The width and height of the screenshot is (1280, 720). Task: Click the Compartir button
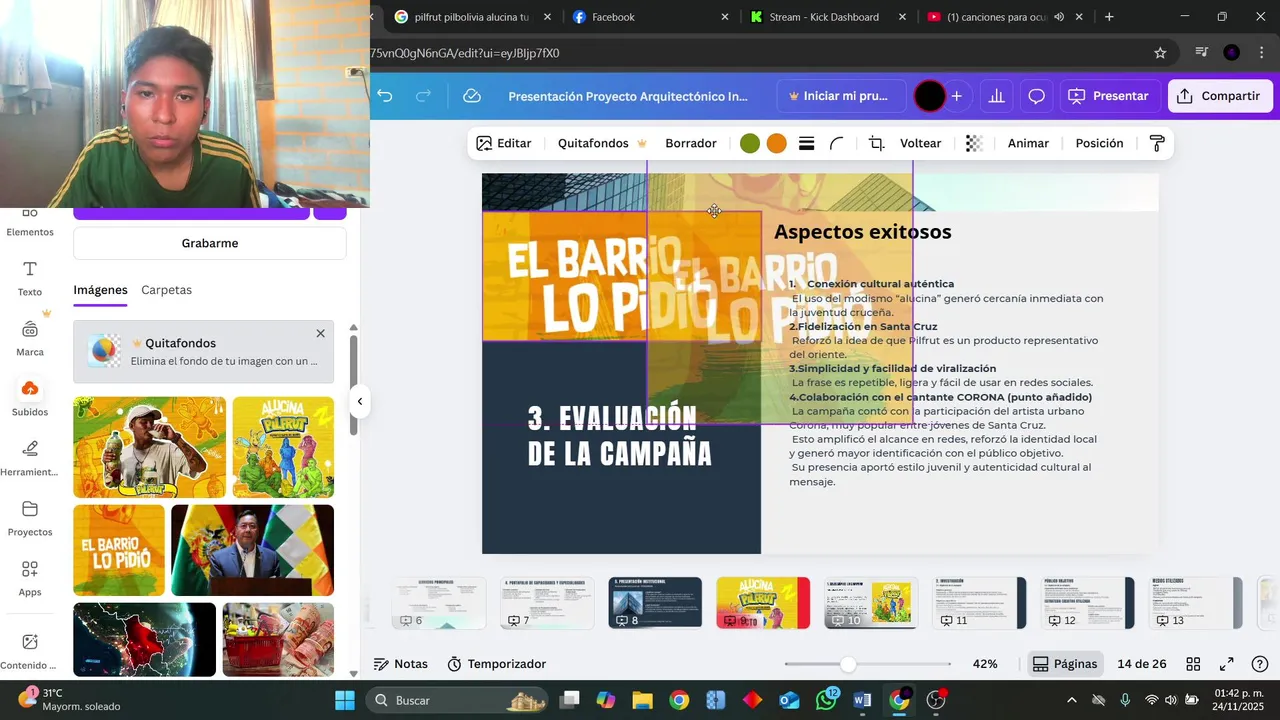pos(1220,96)
